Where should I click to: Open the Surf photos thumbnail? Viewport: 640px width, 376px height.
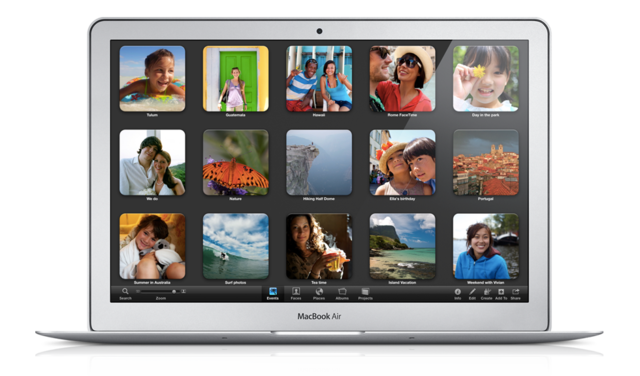click(236, 246)
